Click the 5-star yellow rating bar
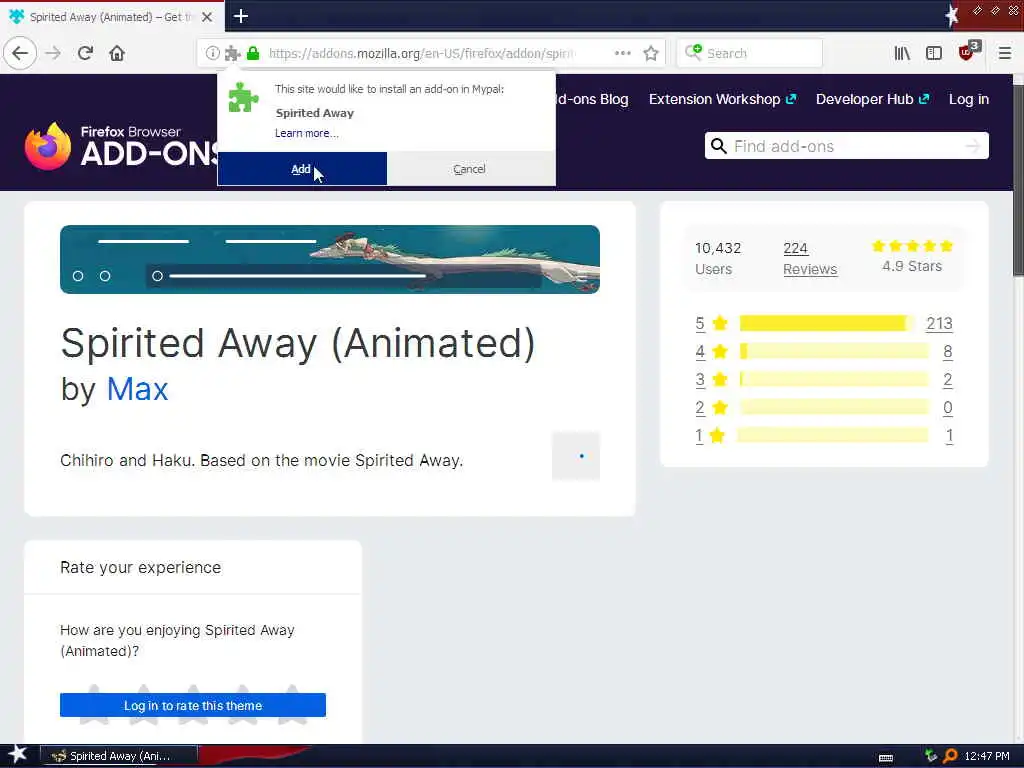The height and width of the screenshot is (768, 1024). click(834, 323)
